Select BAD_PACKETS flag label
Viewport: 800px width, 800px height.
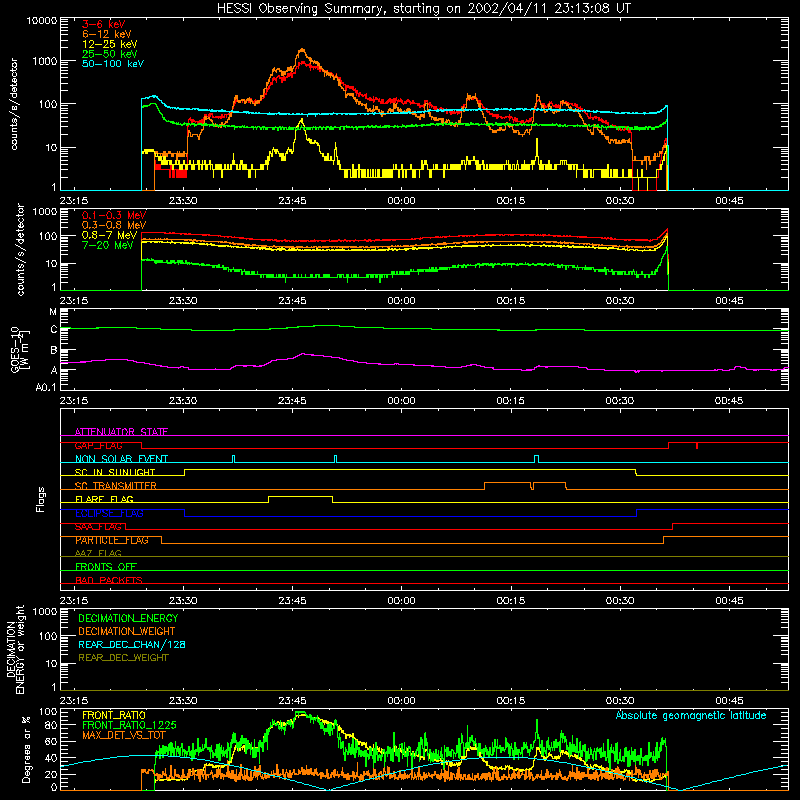(109, 580)
